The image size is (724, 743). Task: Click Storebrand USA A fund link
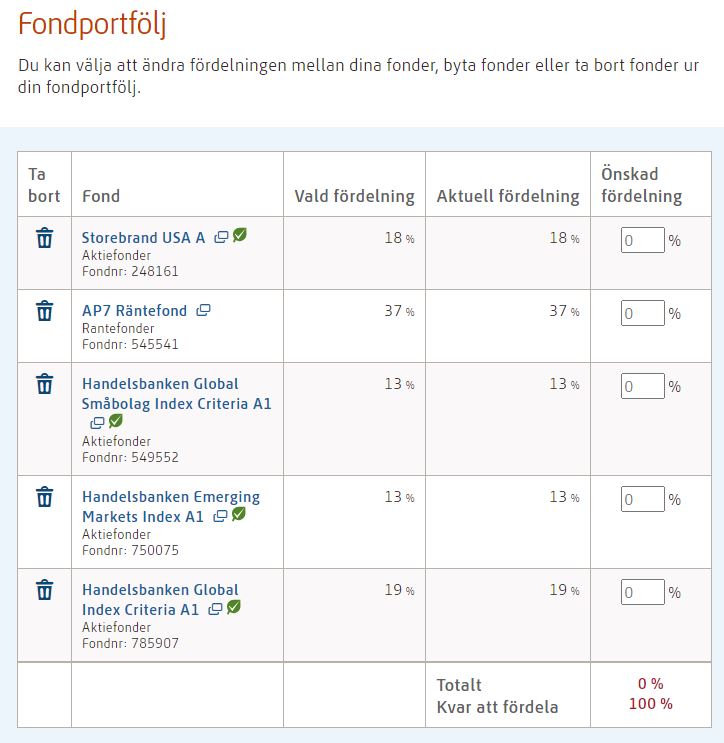143,238
